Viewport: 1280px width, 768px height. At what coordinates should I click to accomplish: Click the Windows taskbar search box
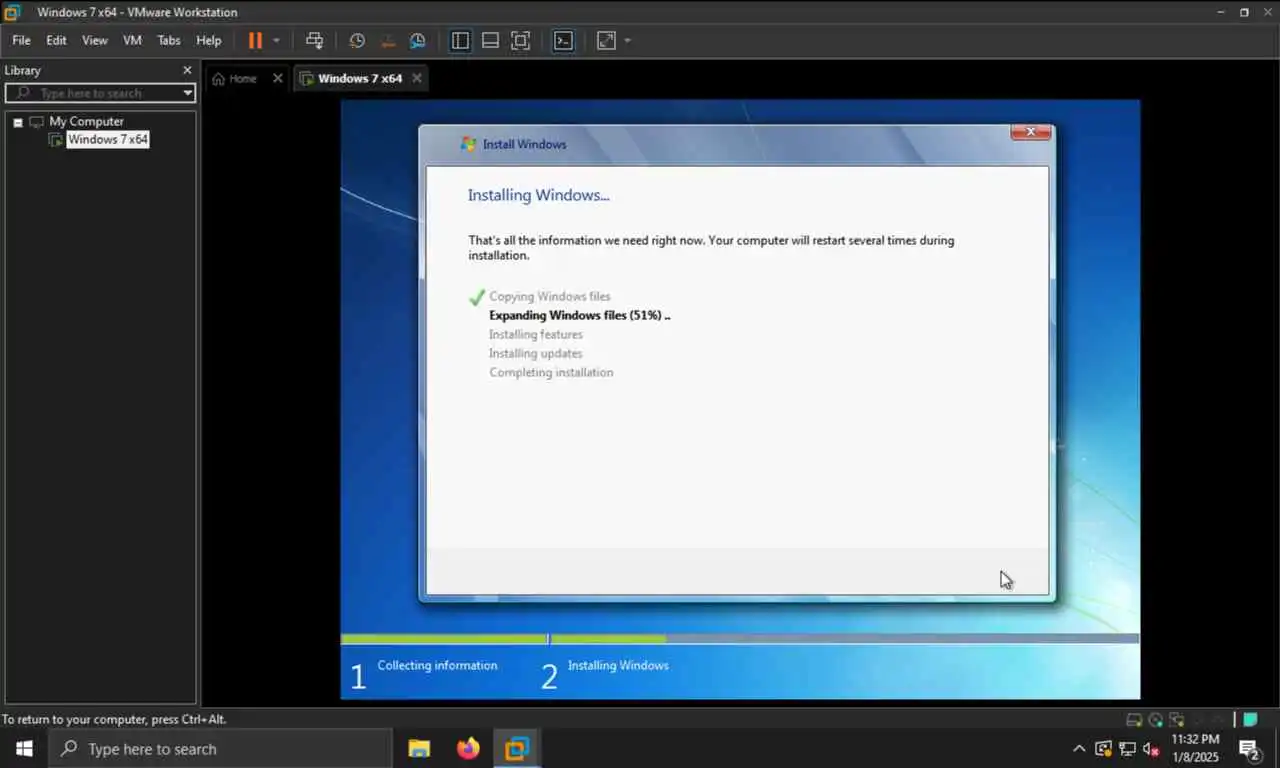pyautogui.click(x=220, y=748)
